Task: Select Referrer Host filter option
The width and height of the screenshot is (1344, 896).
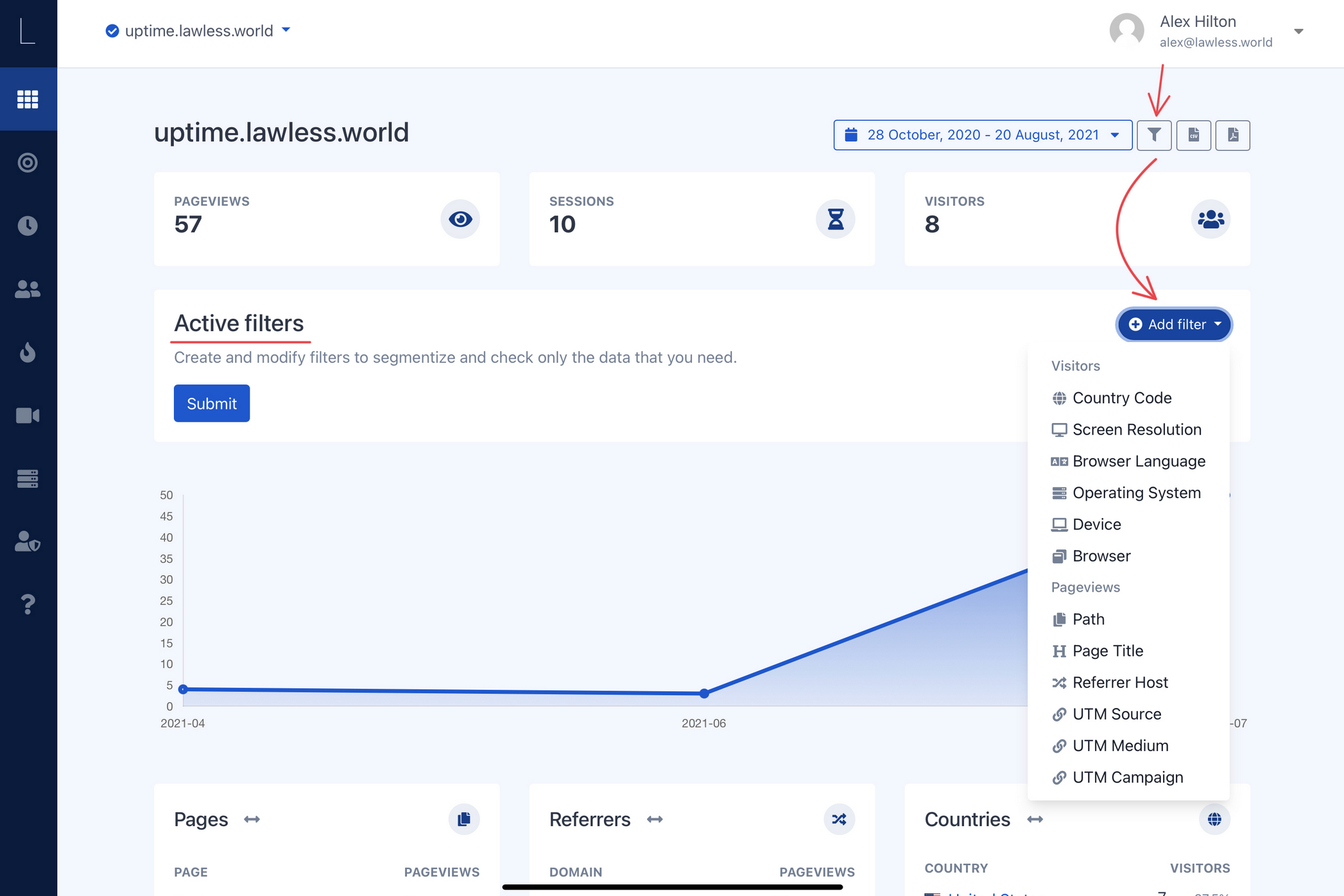Action: (1119, 682)
